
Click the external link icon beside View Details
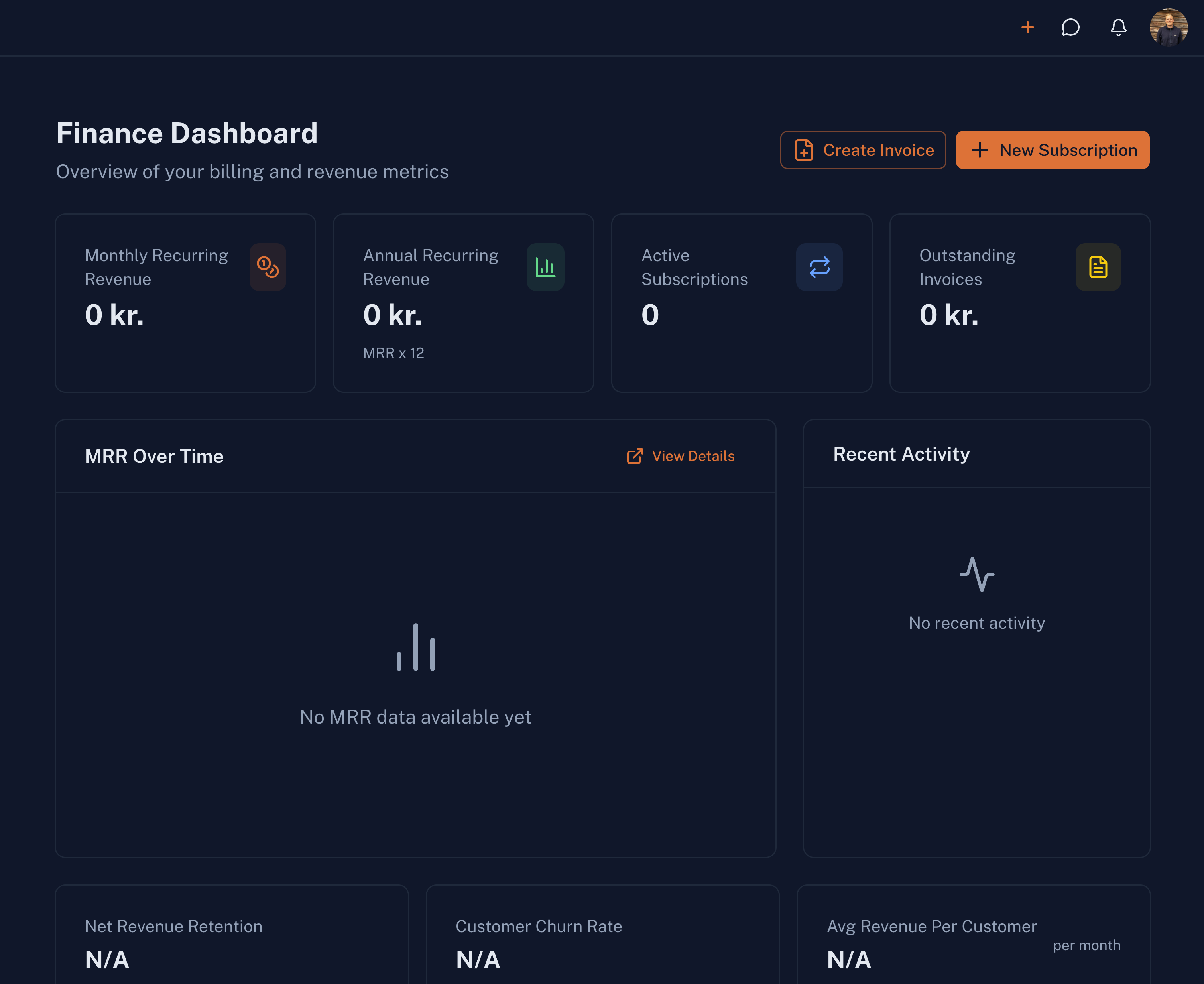tap(635, 456)
